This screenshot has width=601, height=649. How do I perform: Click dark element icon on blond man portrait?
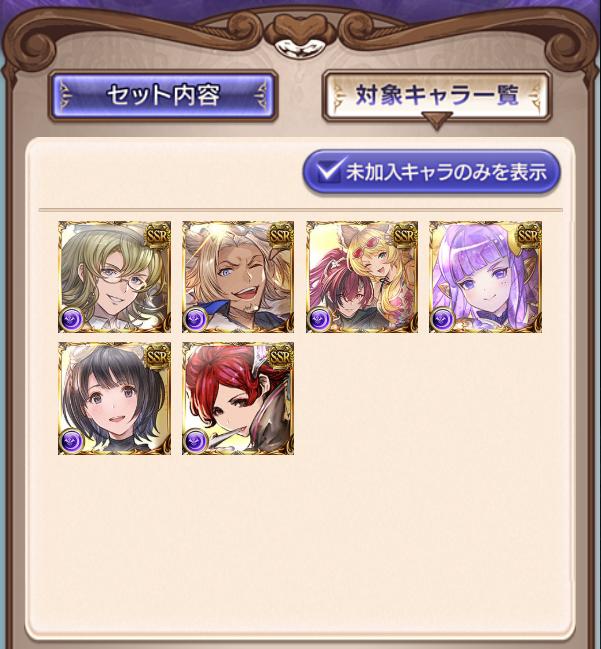click(x=195, y=320)
